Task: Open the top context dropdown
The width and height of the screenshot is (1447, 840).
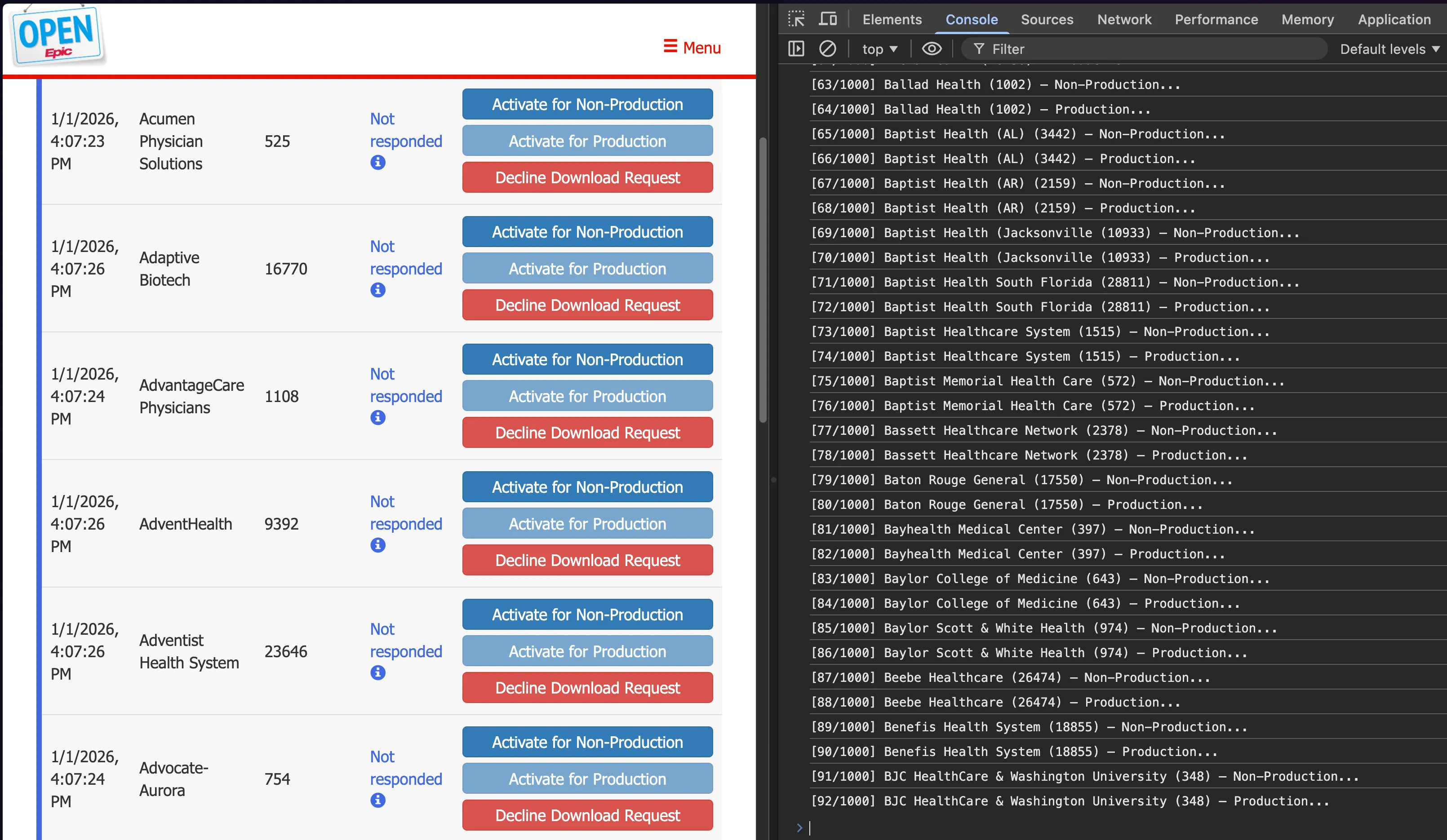Action: pos(879,49)
